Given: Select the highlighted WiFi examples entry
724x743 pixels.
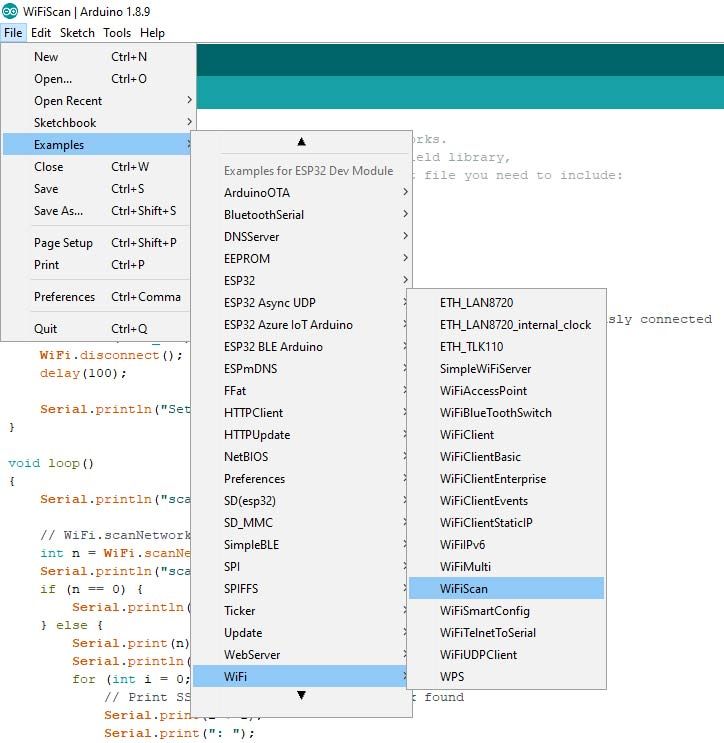Looking at the screenshot, I should tap(300, 677).
